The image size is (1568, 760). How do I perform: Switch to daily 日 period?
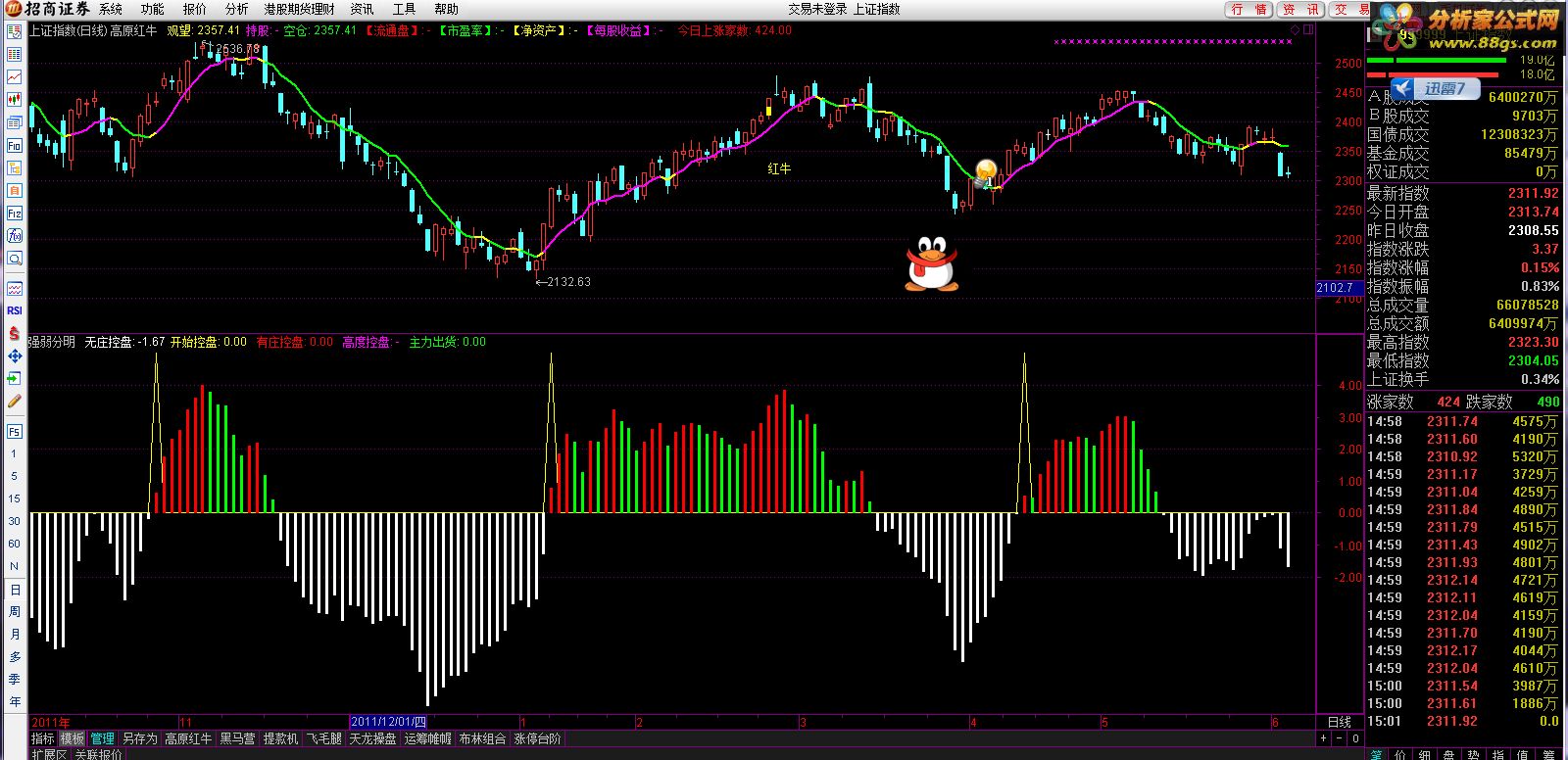click(x=15, y=590)
